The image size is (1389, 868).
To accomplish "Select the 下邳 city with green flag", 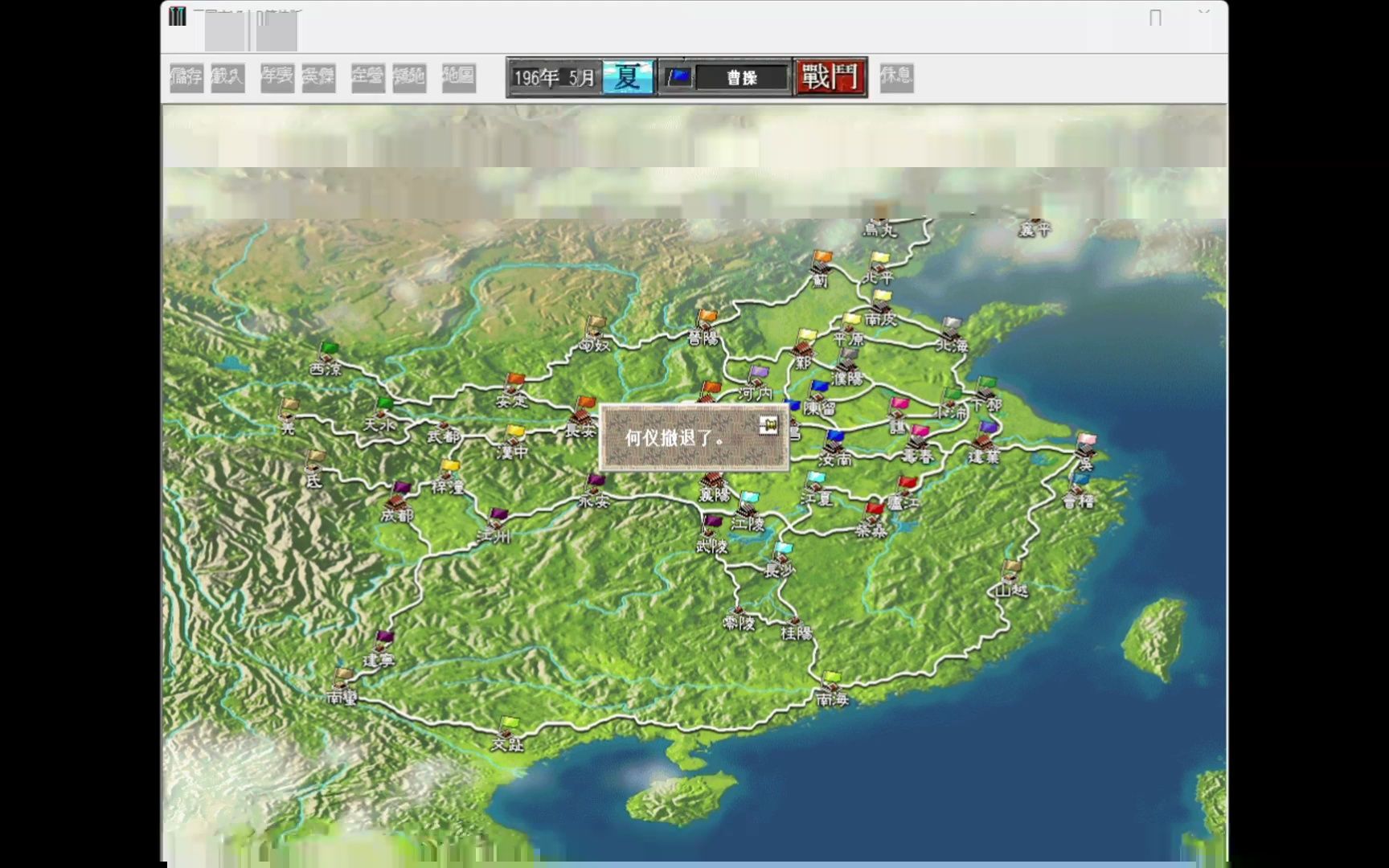I will click(x=986, y=395).
